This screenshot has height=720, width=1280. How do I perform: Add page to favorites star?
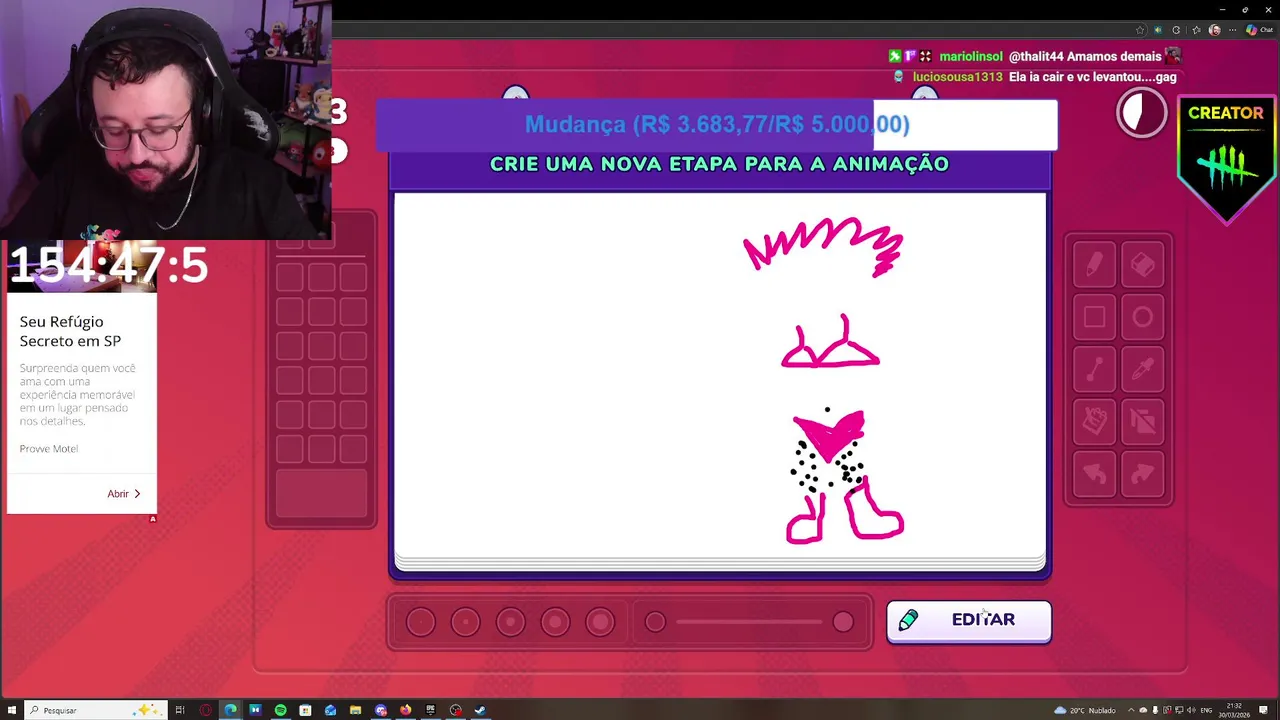[x=1140, y=30]
